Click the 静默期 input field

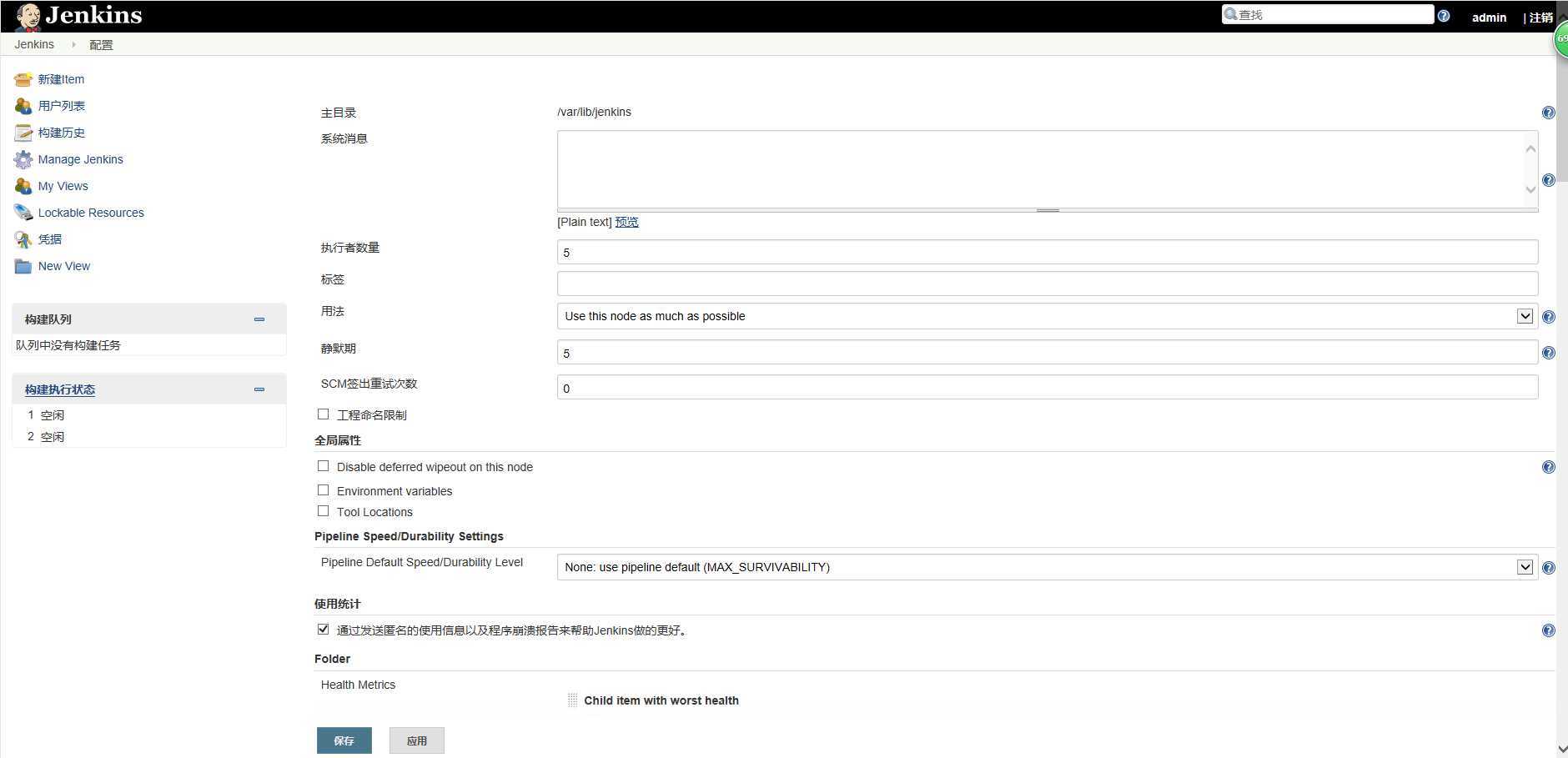click(x=1048, y=353)
